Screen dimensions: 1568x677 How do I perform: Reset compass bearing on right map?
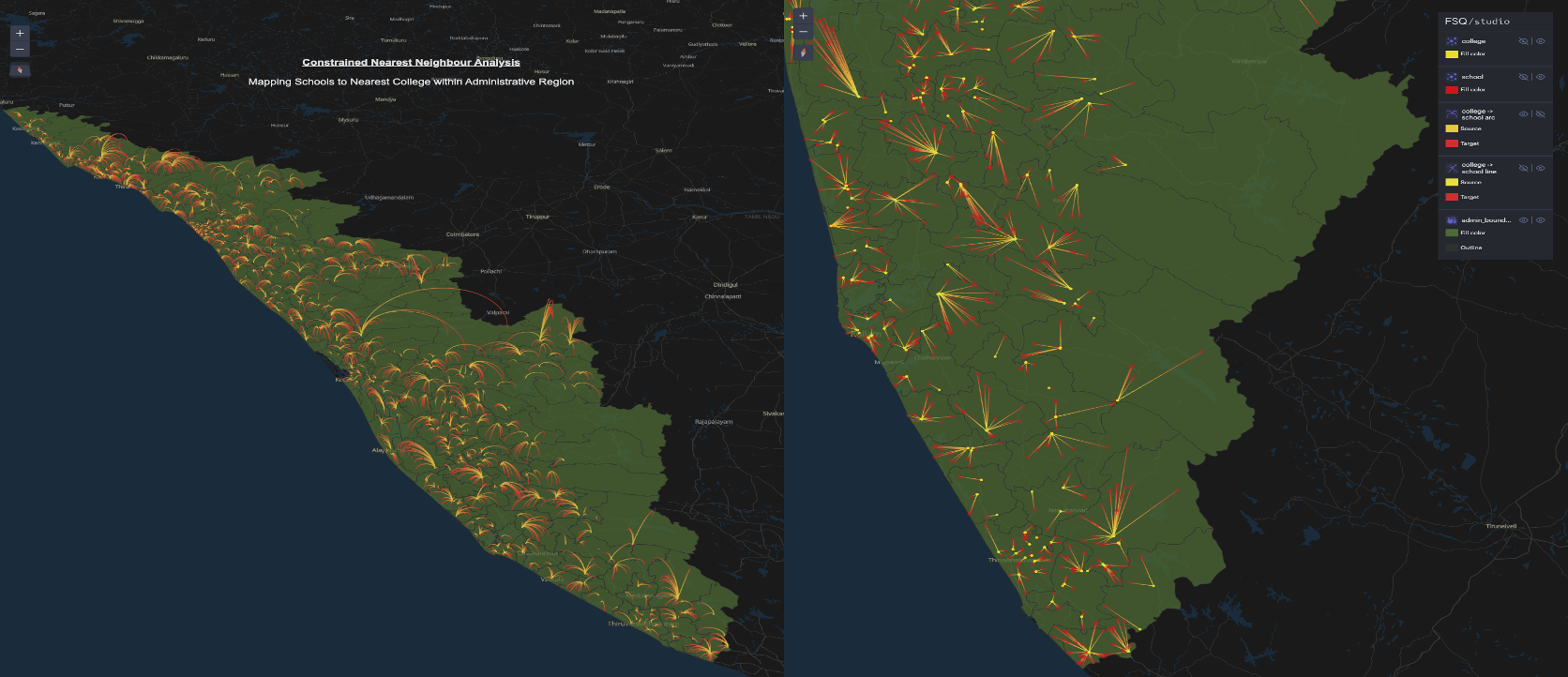[803, 53]
